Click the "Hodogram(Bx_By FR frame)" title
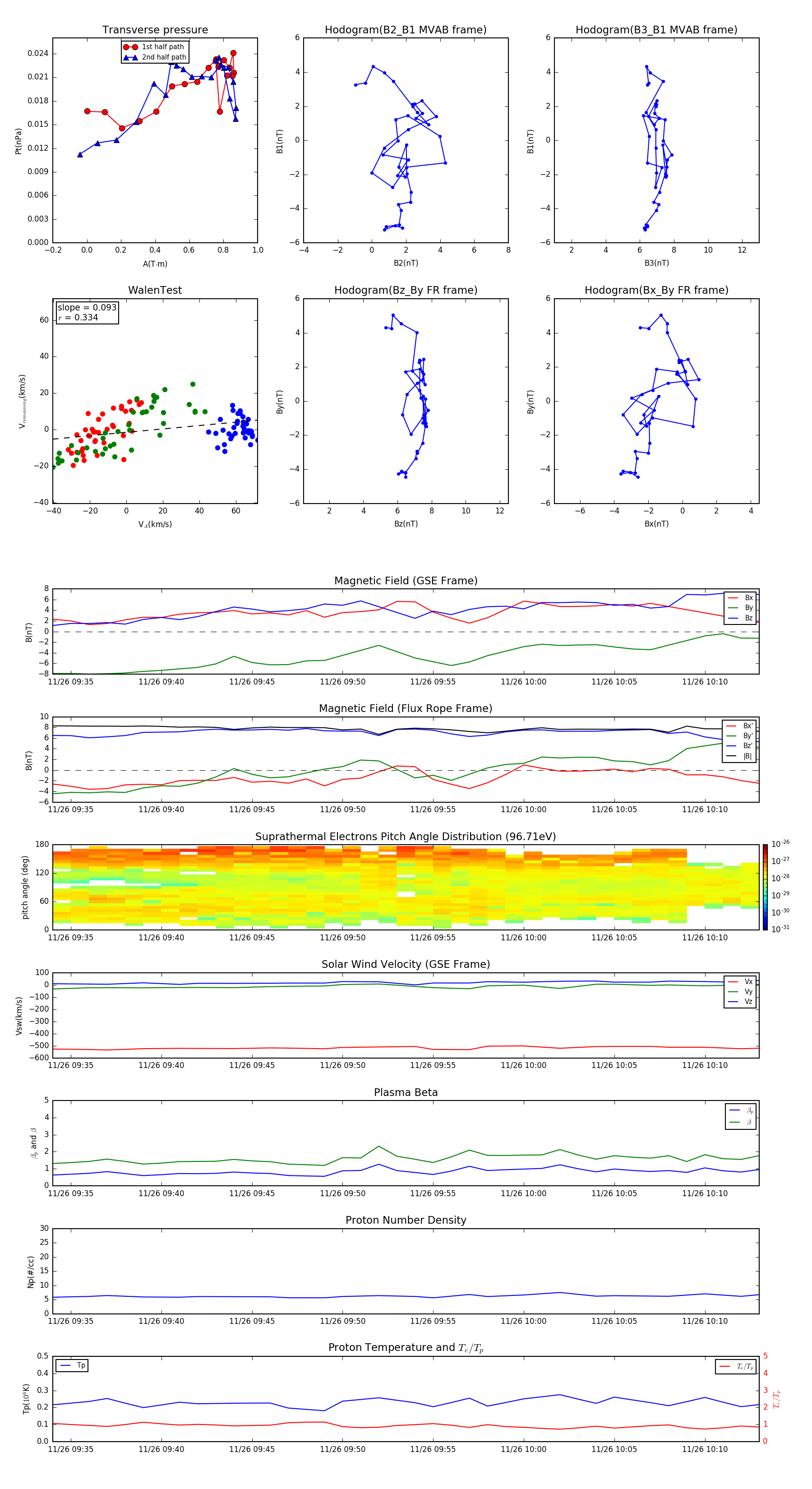 tap(656, 290)
